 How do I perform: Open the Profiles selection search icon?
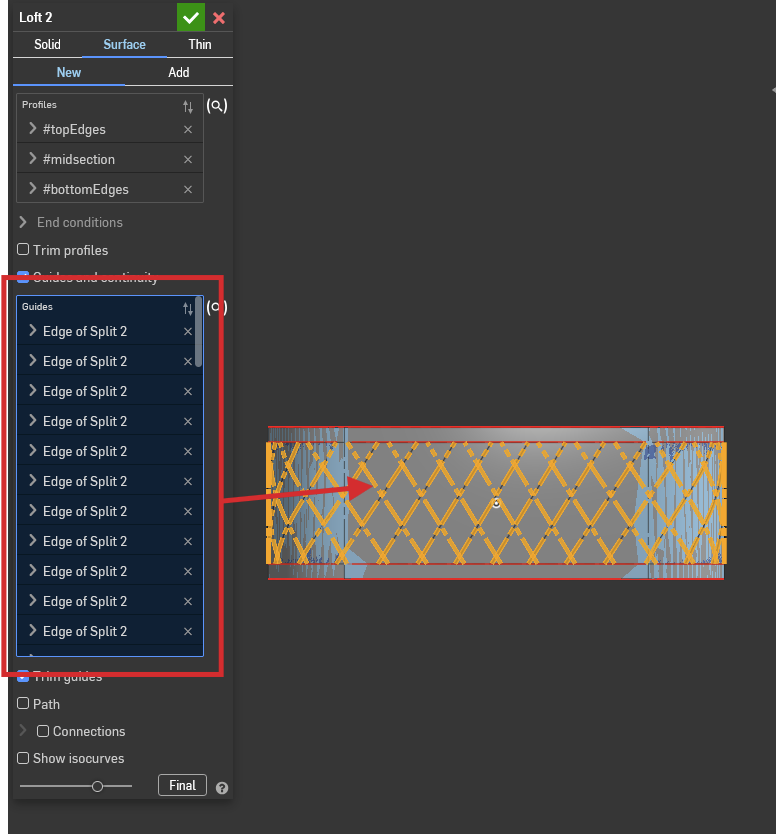pyautogui.click(x=217, y=105)
